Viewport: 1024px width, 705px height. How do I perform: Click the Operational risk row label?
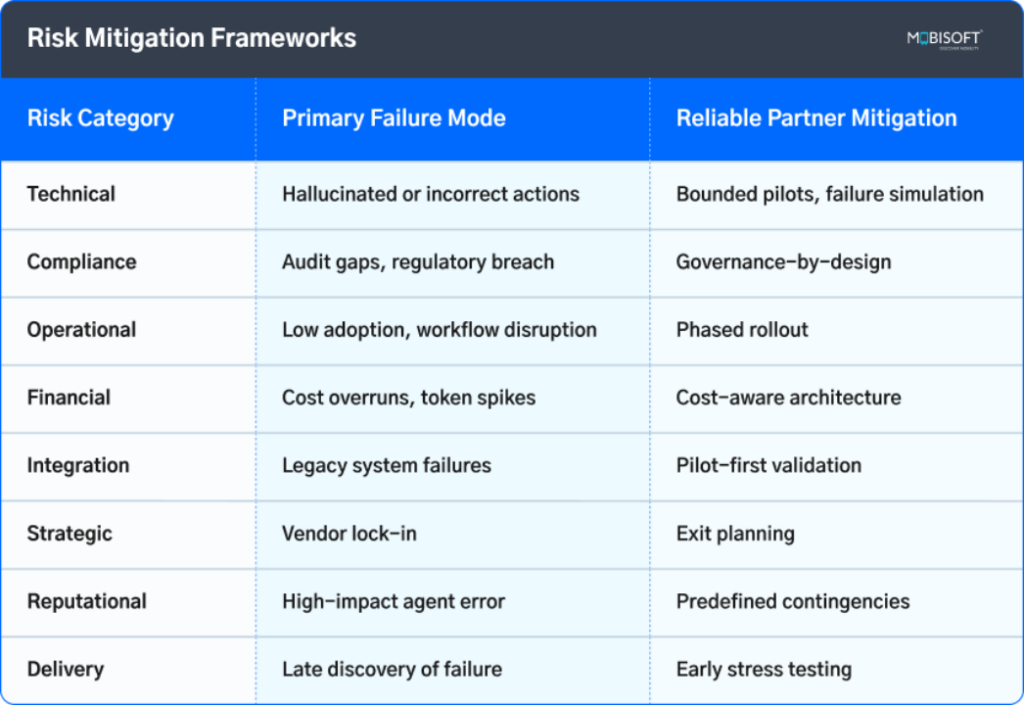click(82, 330)
